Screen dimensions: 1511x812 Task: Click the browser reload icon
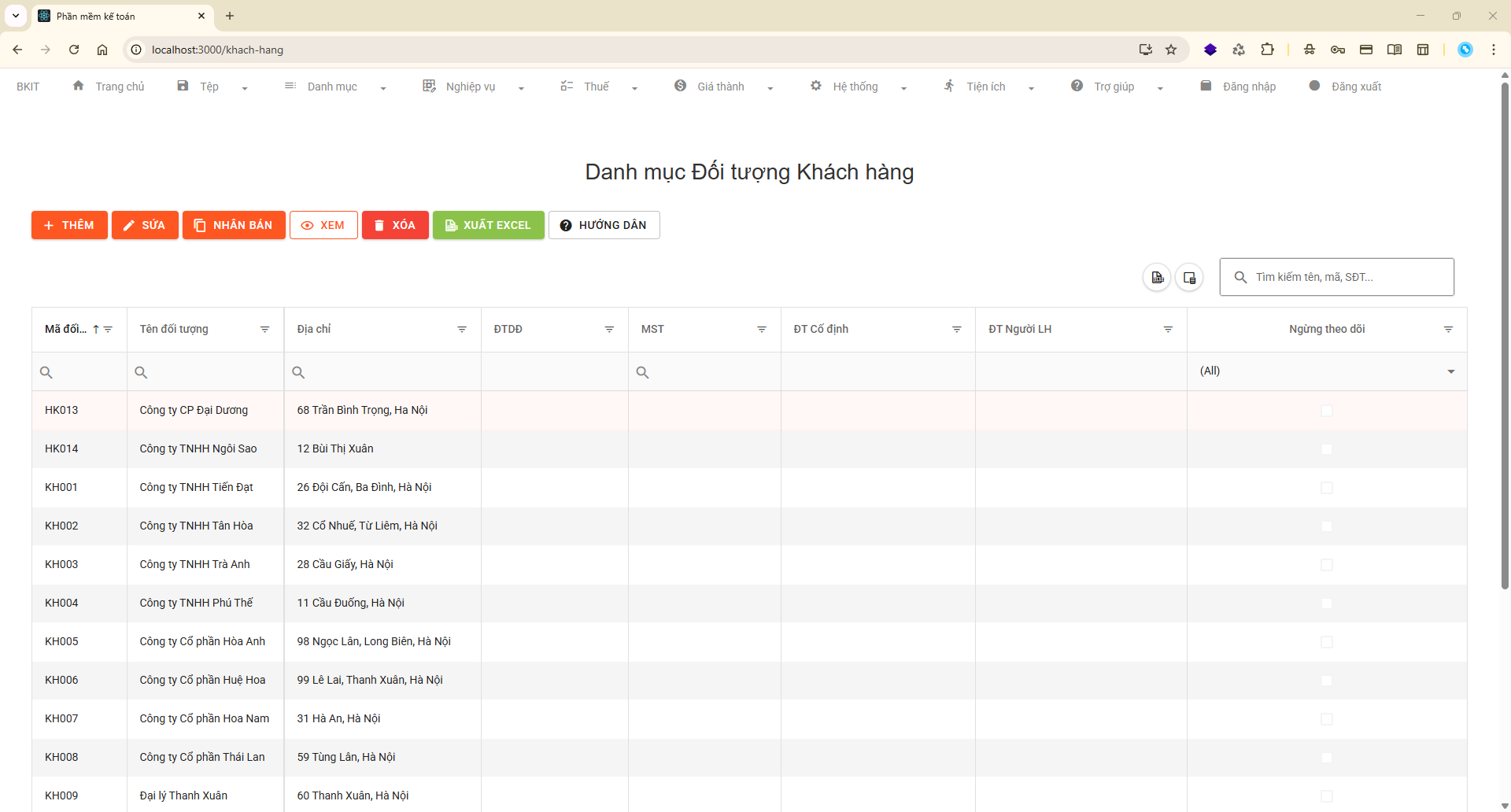[74, 50]
